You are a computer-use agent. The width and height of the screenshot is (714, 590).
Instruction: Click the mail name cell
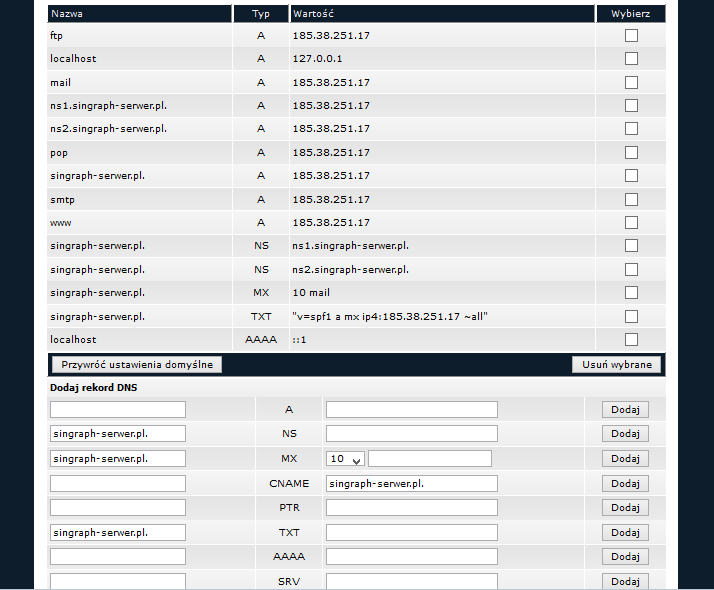click(x=61, y=82)
